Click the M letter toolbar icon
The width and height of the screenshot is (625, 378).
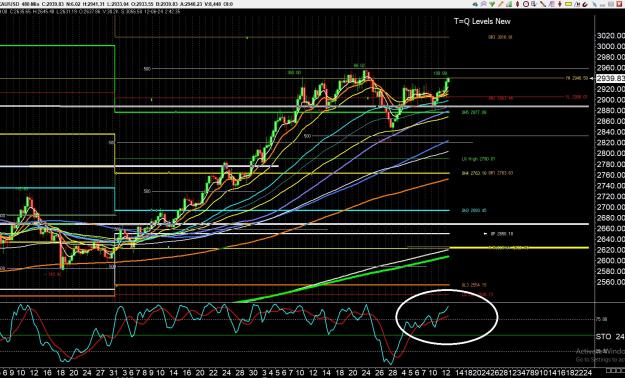pos(577,4)
